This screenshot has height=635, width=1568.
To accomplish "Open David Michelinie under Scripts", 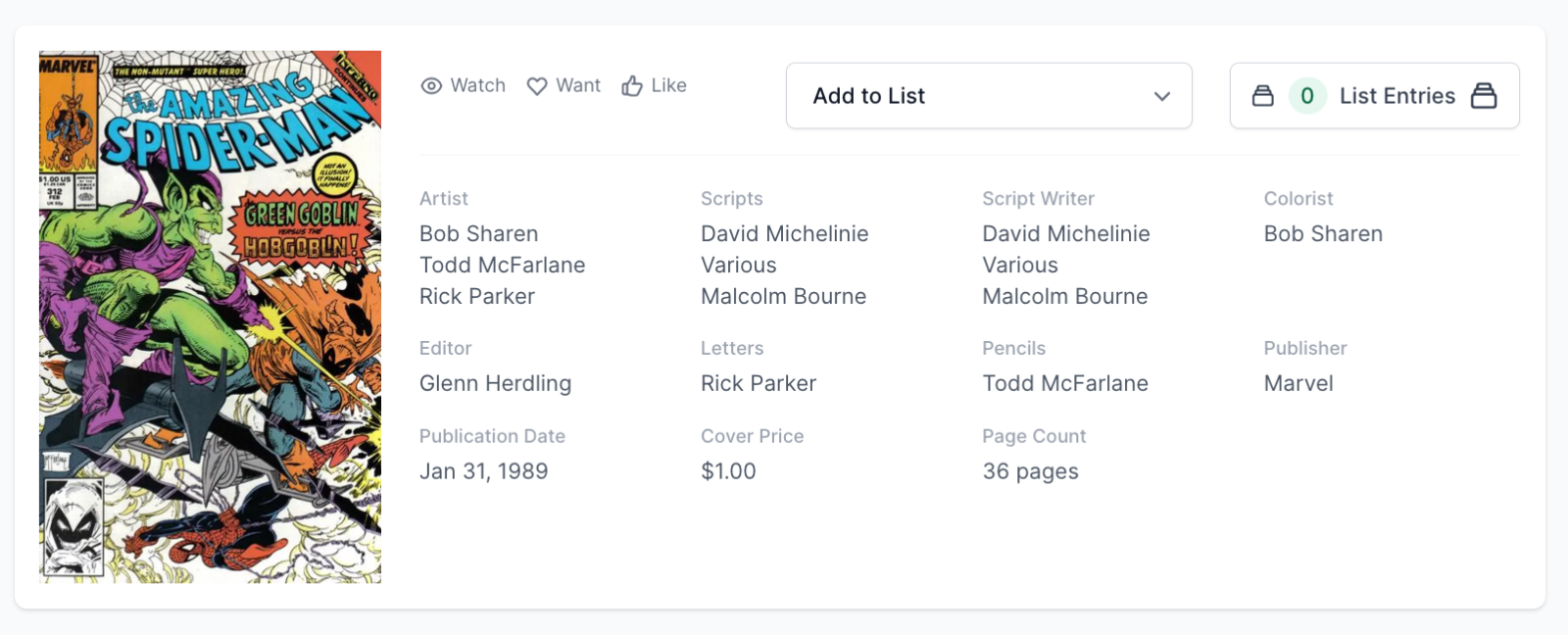I will [784, 234].
